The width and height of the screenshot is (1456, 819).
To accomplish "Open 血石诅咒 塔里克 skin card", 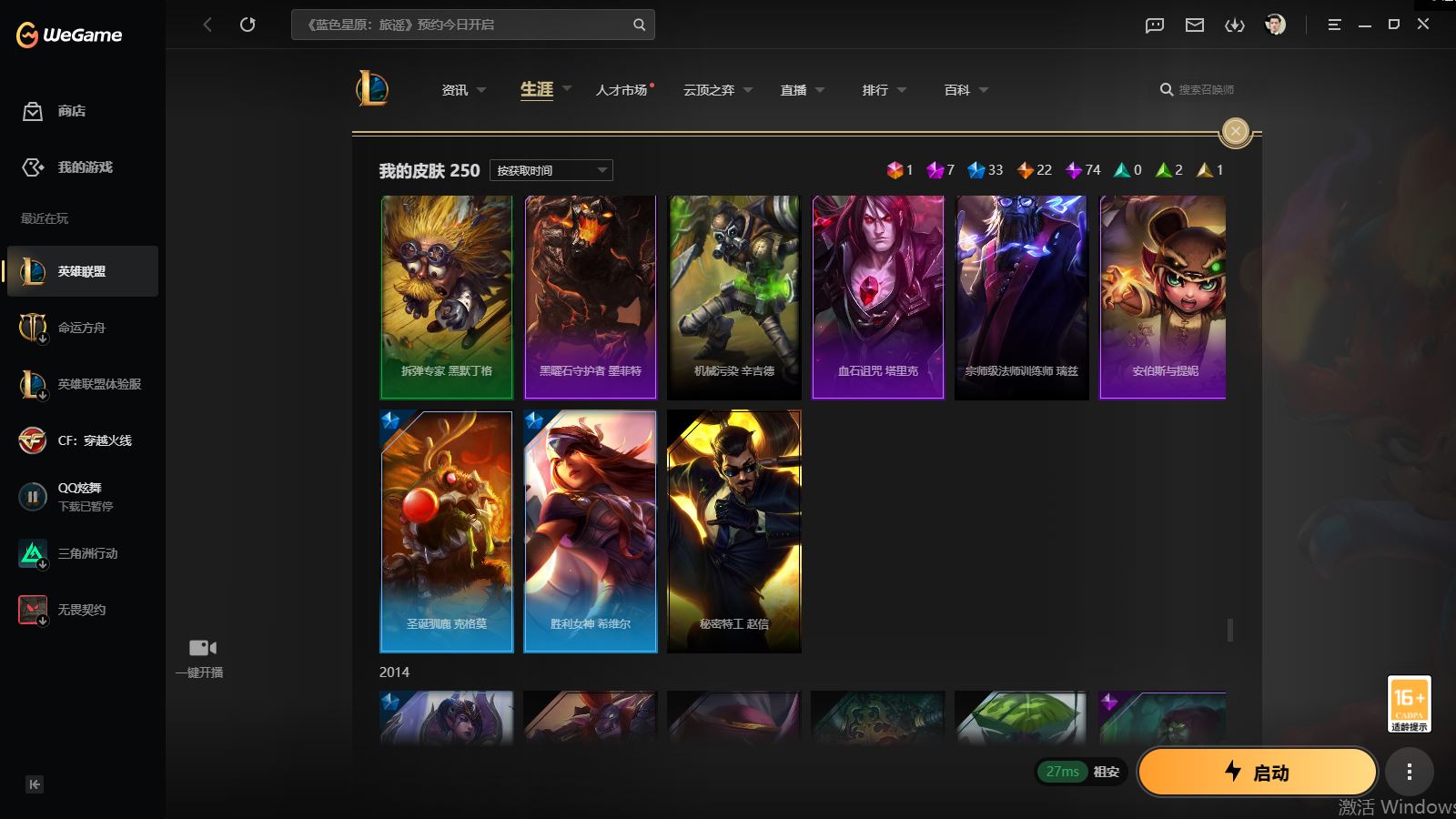I will point(878,298).
